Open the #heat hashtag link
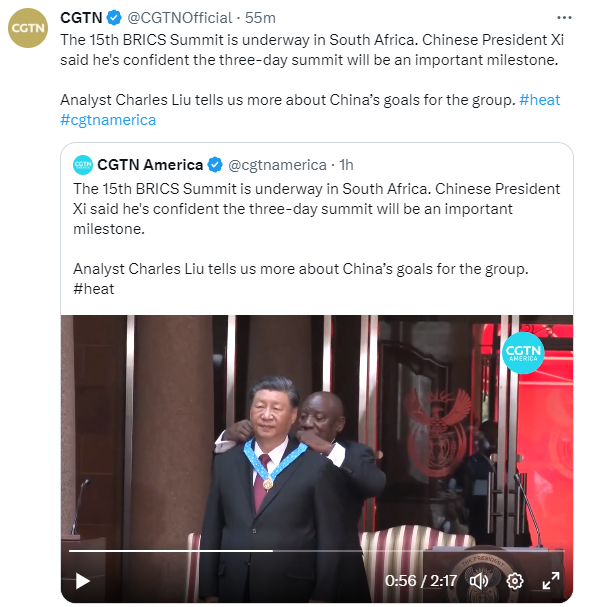Image resolution: width=590 pixels, height=607 pixels. pyautogui.click(x=539, y=100)
